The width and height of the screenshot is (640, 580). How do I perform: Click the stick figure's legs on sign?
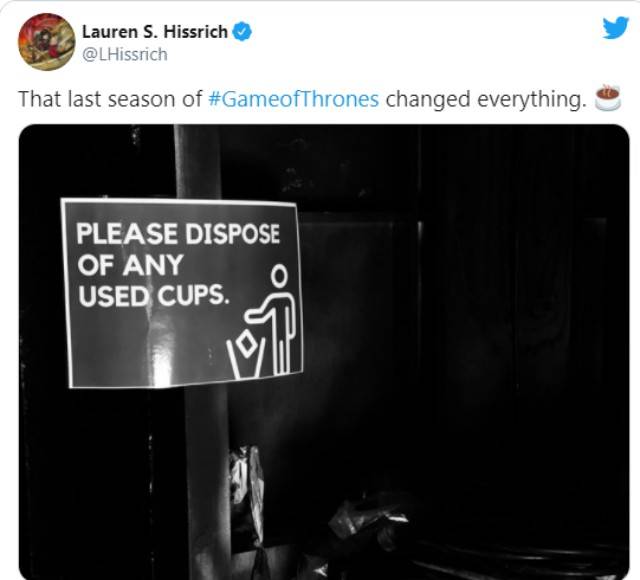283,355
